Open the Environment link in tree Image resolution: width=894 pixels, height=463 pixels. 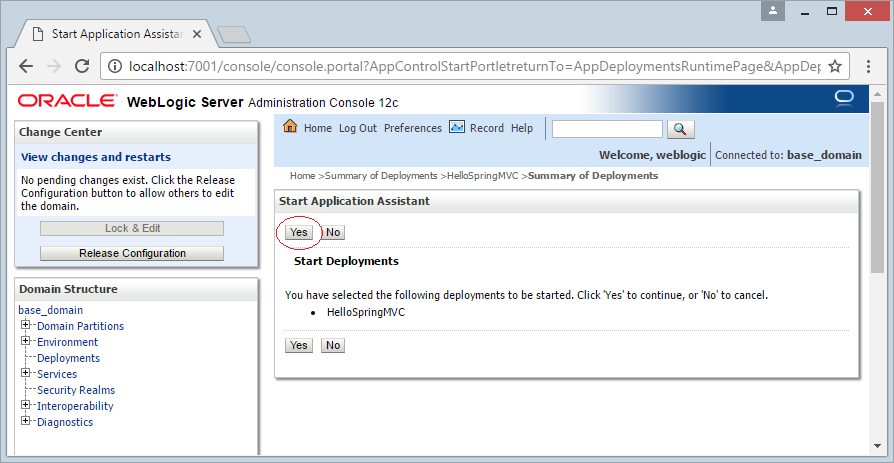[x=67, y=342]
